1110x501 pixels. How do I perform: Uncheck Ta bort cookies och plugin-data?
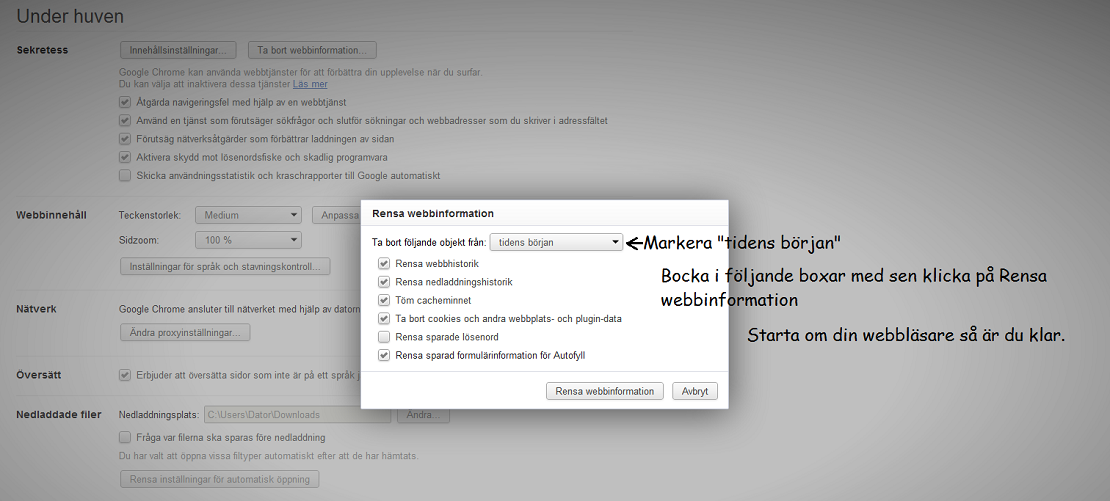tap(384, 319)
